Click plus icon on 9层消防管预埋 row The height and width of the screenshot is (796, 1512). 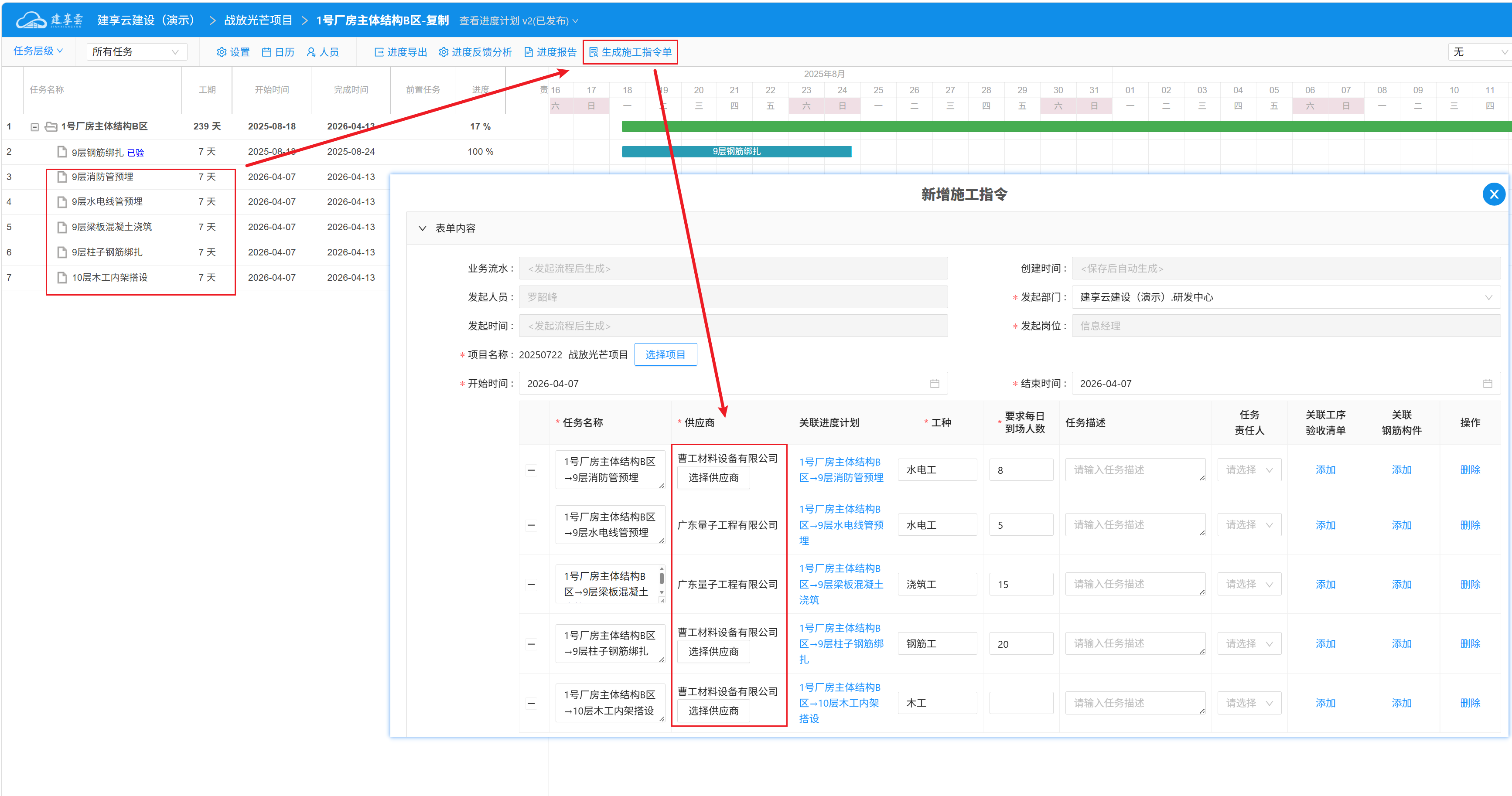coord(531,470)
